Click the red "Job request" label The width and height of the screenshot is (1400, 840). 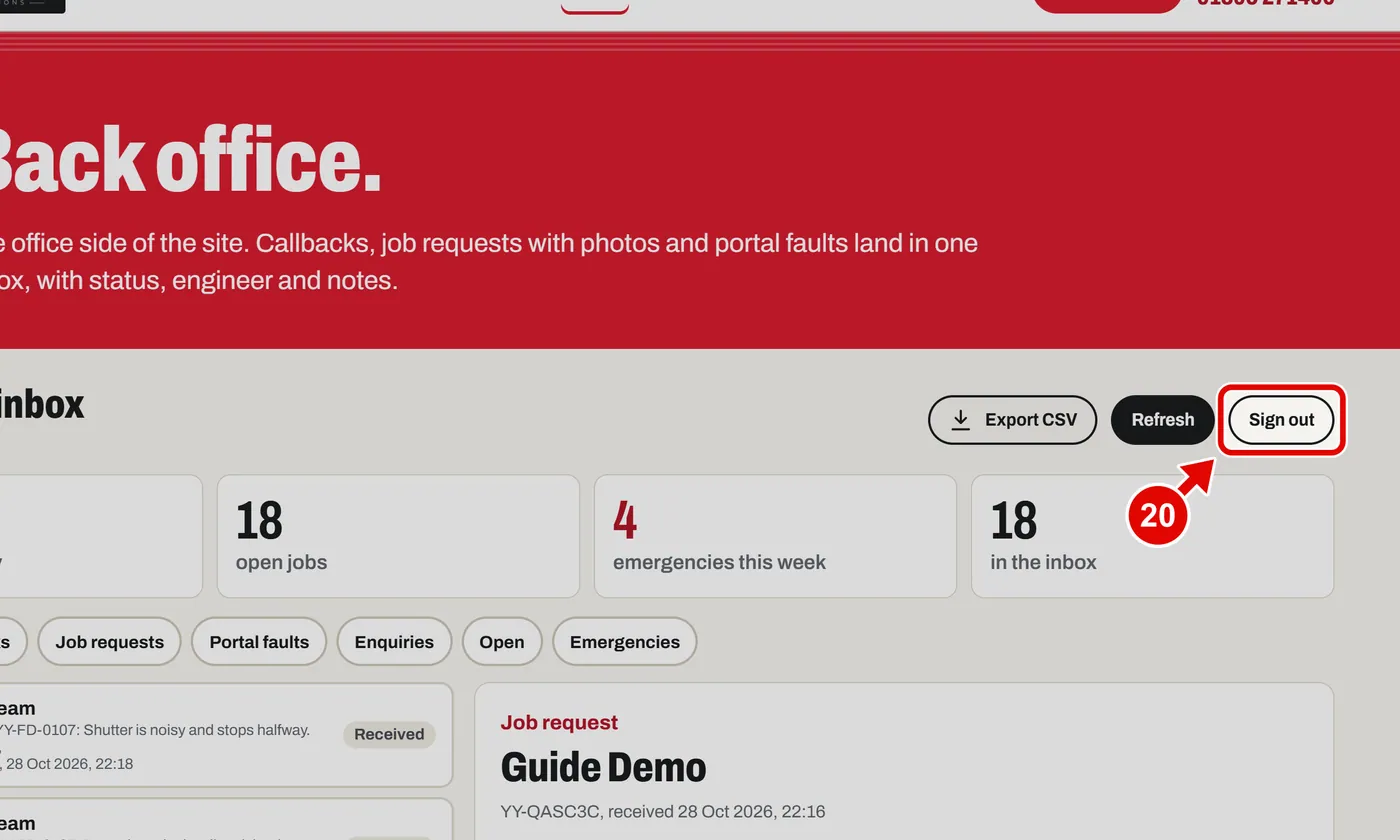tap(559, 723)
